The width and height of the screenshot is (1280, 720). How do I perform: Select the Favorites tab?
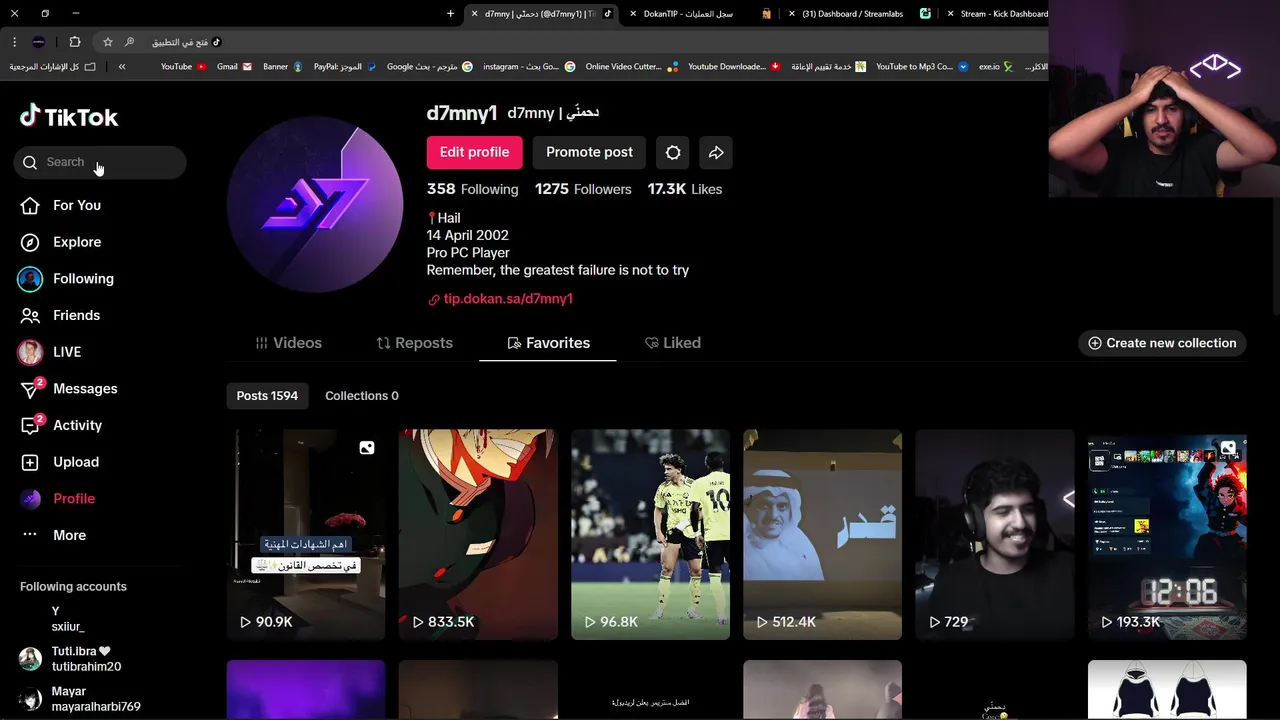pos(548,343)
